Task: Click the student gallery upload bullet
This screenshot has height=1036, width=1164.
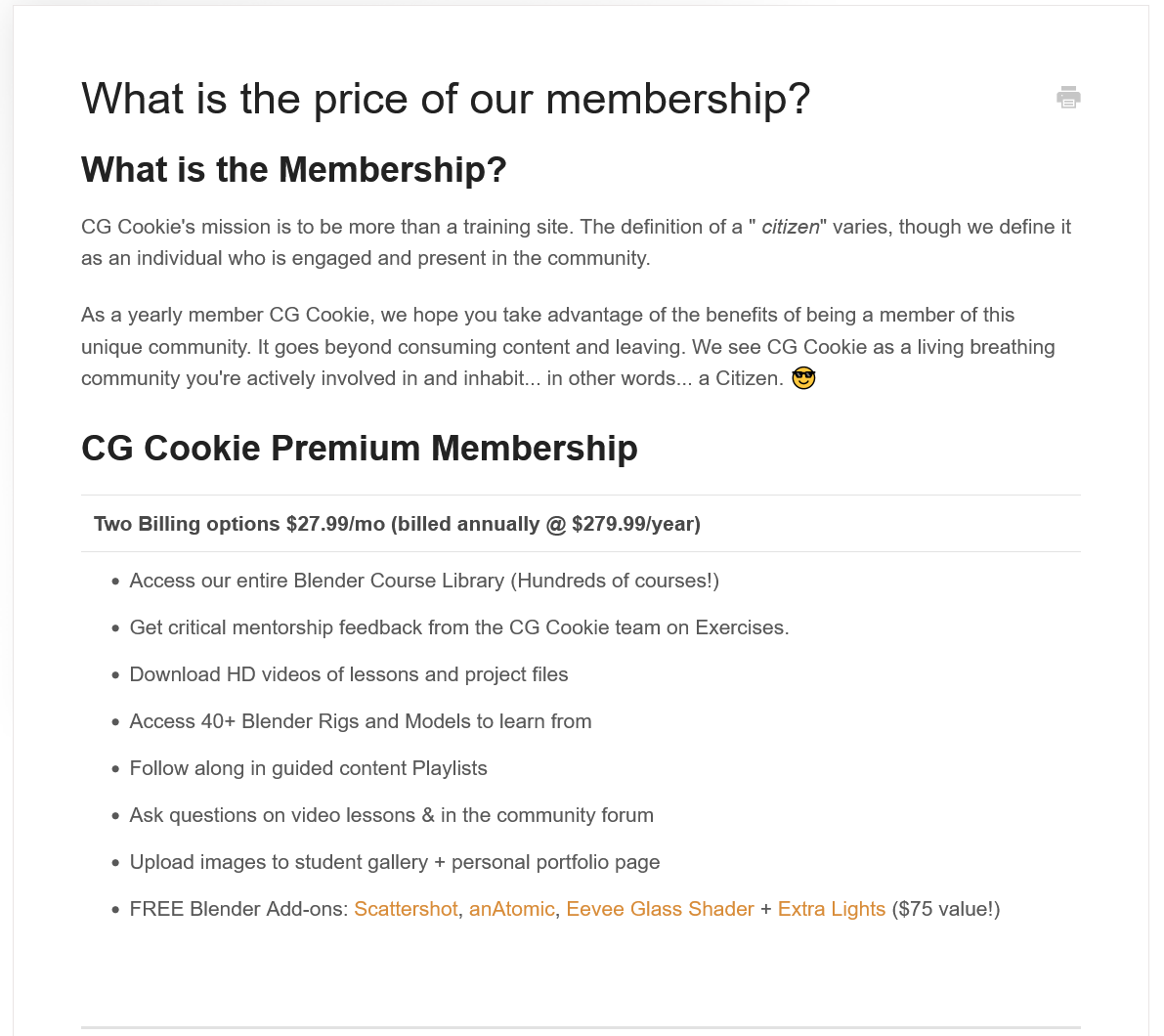Action: [395, 862]
